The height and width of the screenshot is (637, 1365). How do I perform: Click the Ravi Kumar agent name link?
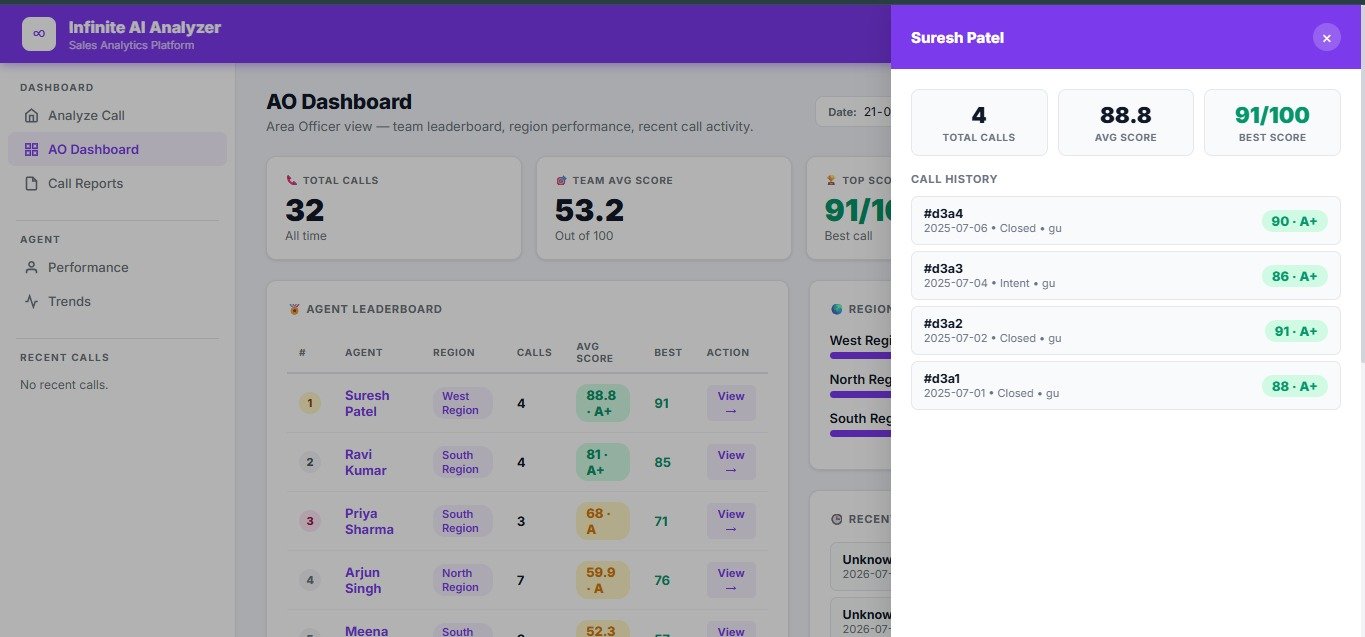[365, 462]
